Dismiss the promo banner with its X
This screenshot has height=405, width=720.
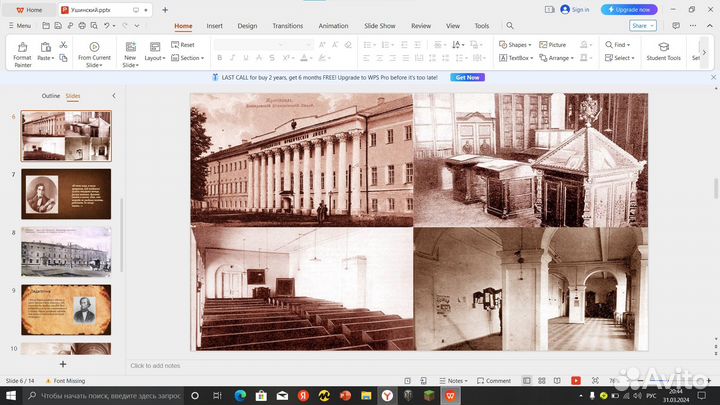(x=713, y=78)
